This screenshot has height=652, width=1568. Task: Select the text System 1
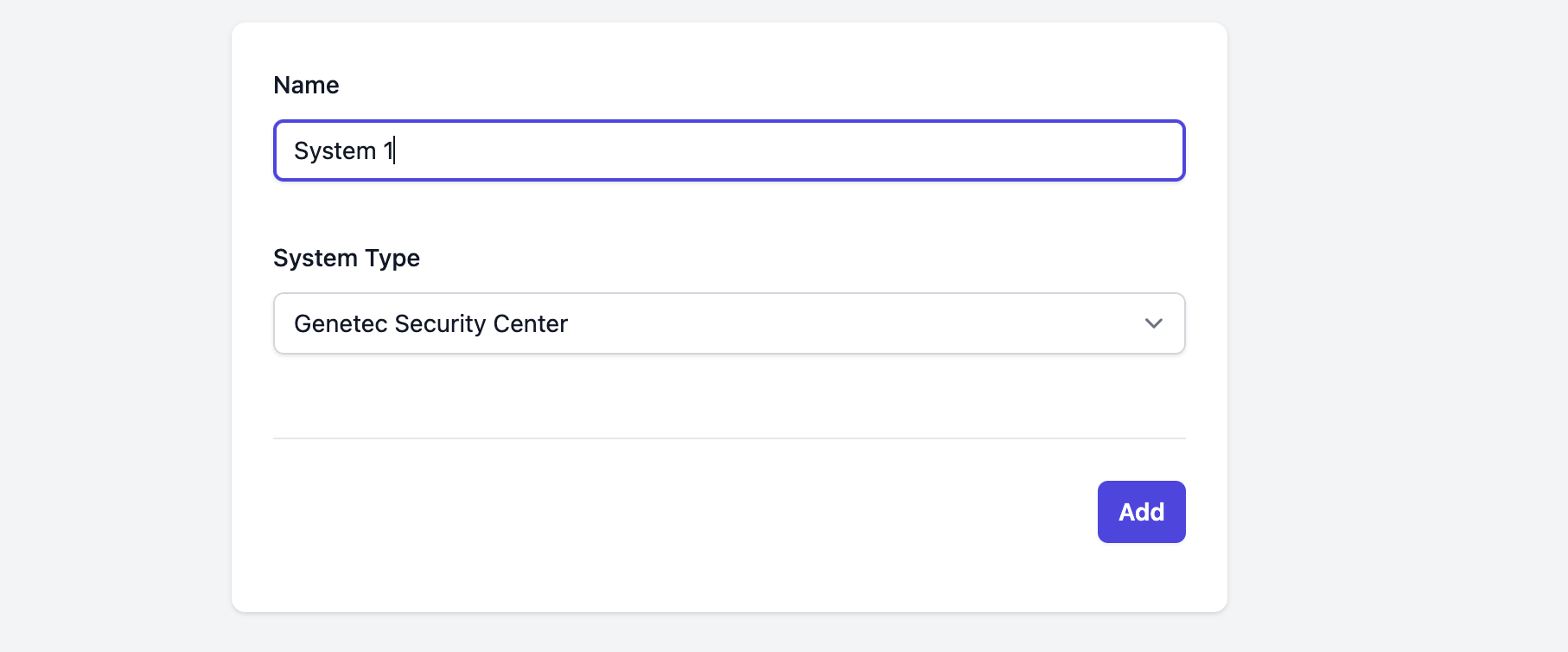343,150
